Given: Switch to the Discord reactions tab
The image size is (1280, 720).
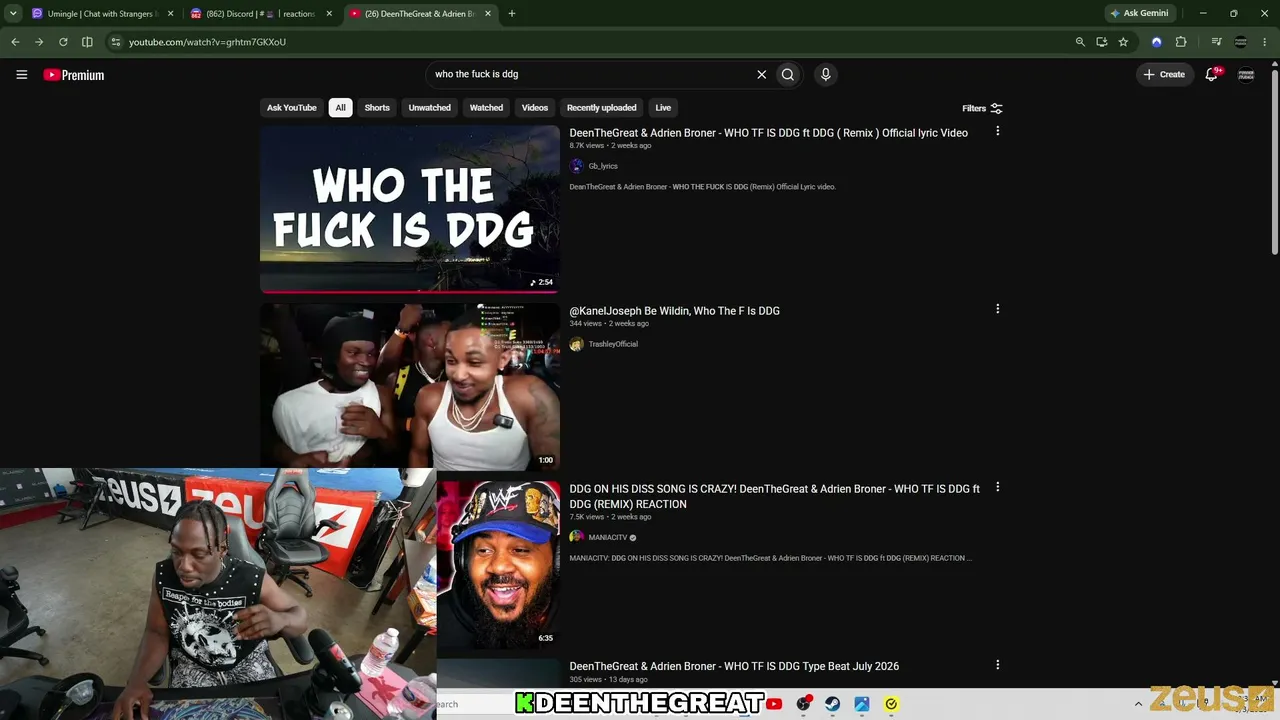Looking at the screenshot, I should click(x=260, y=14).
